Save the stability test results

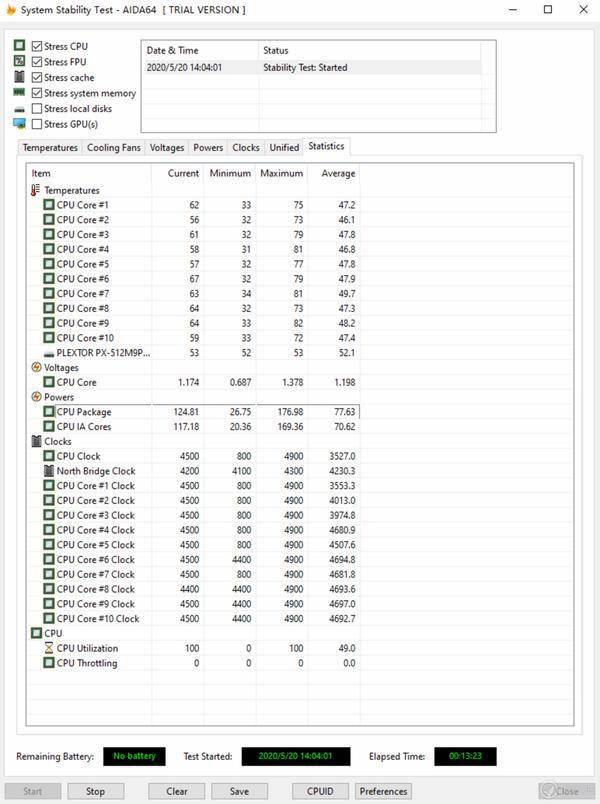[239, 791]
